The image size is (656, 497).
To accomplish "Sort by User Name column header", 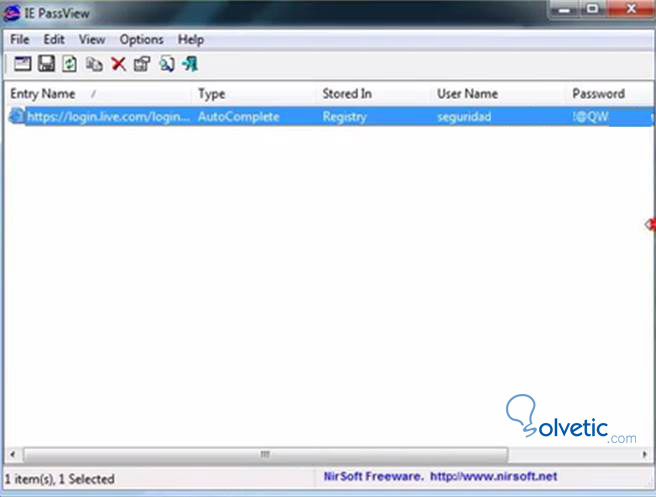I will [x=498, y=94].
